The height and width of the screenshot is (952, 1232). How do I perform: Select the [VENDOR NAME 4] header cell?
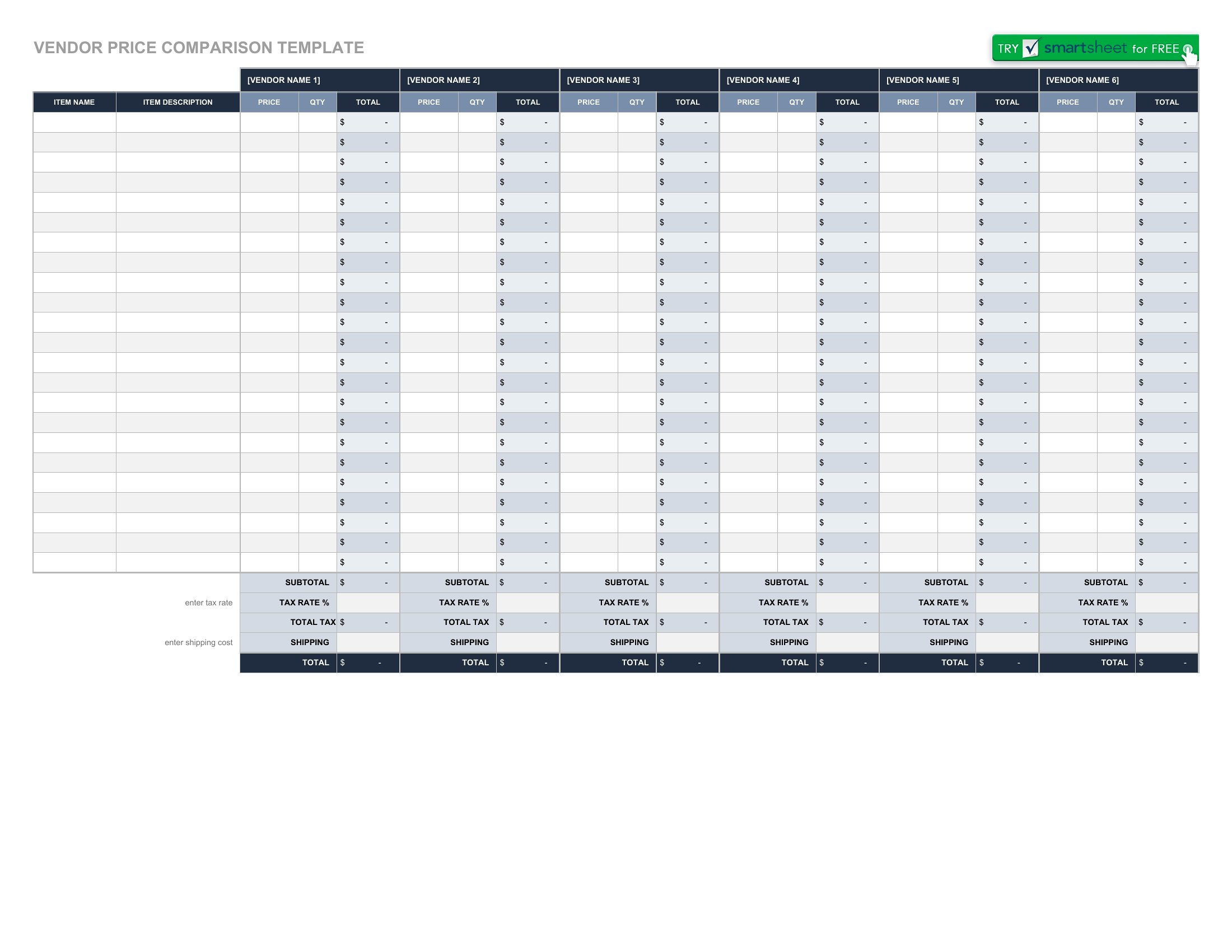(799, 80)
